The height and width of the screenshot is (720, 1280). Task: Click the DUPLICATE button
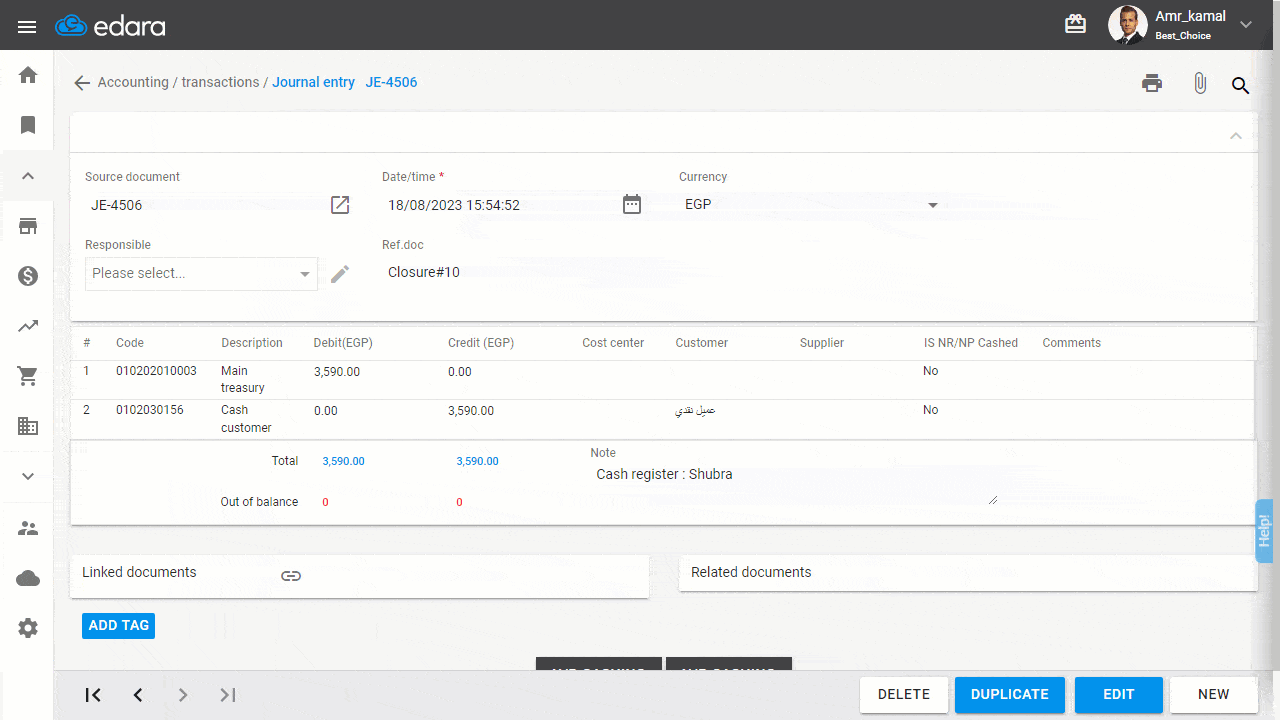(1010, 695)
